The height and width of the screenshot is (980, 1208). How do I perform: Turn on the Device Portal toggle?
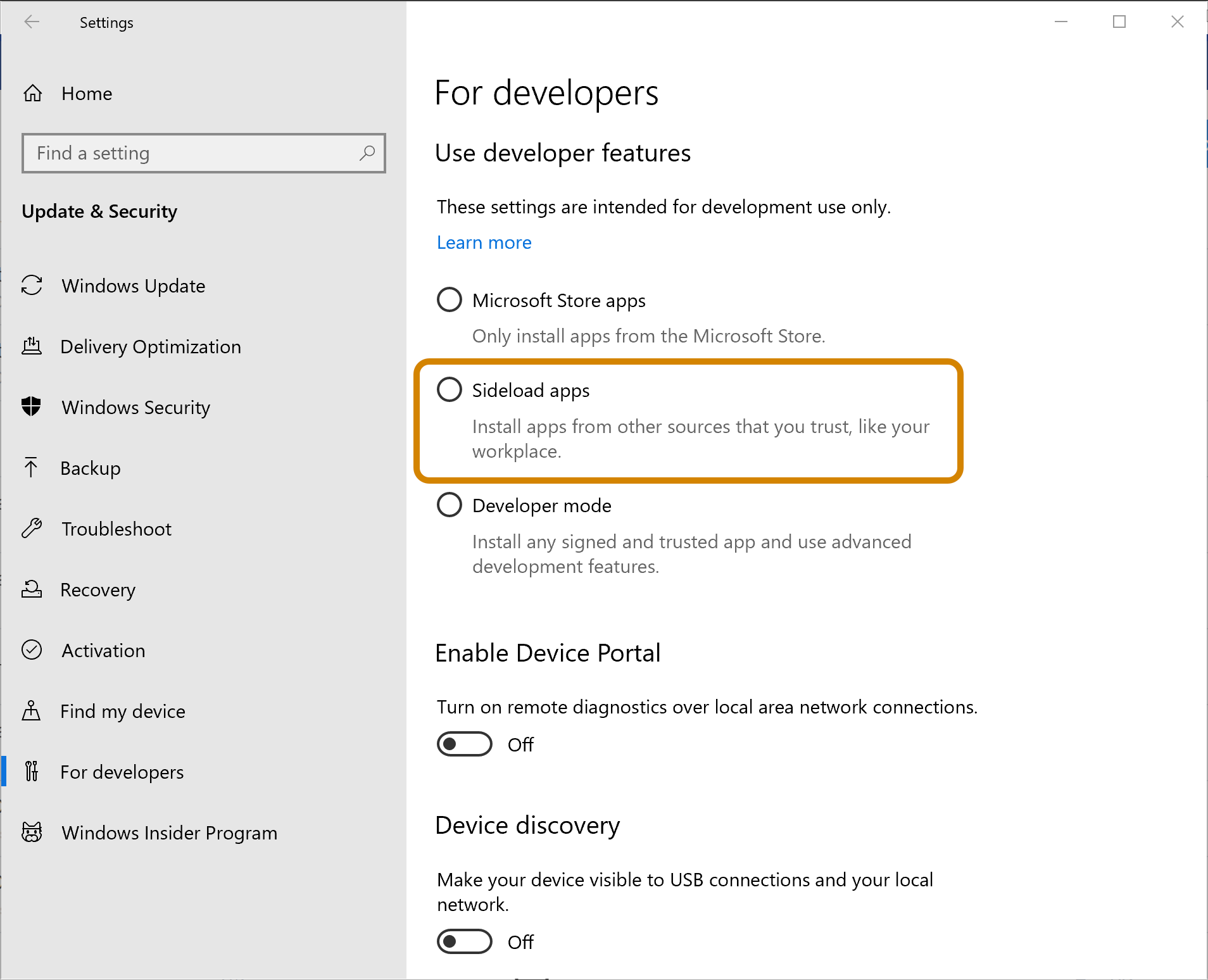click(x=464, y=744)
